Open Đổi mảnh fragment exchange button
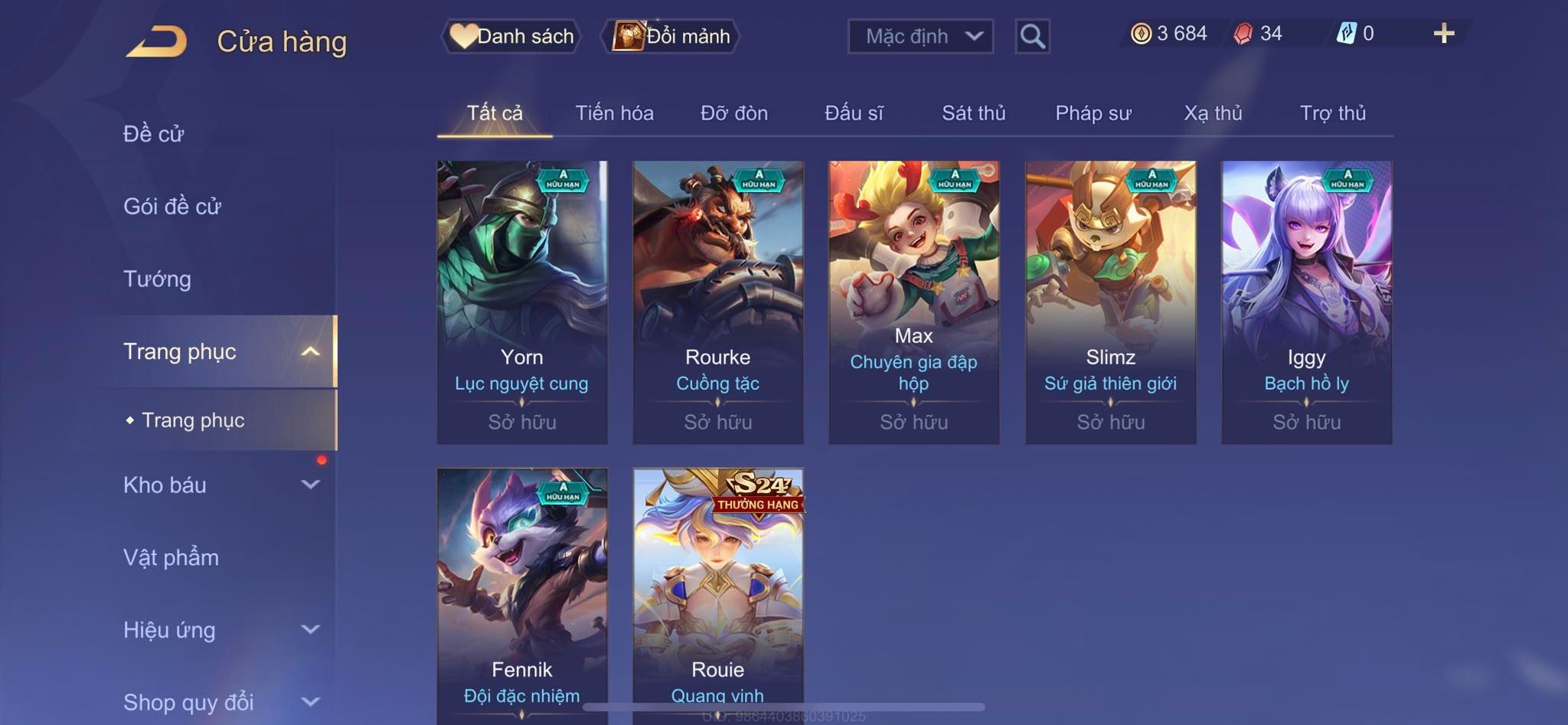 pyautogui.click(x=671, y=36)
